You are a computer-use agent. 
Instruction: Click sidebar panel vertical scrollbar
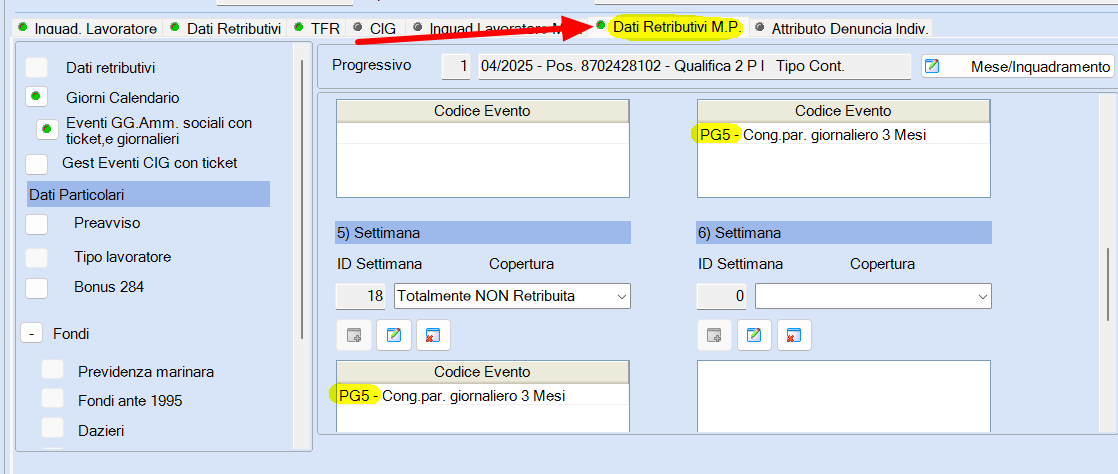tap(304, 200)
